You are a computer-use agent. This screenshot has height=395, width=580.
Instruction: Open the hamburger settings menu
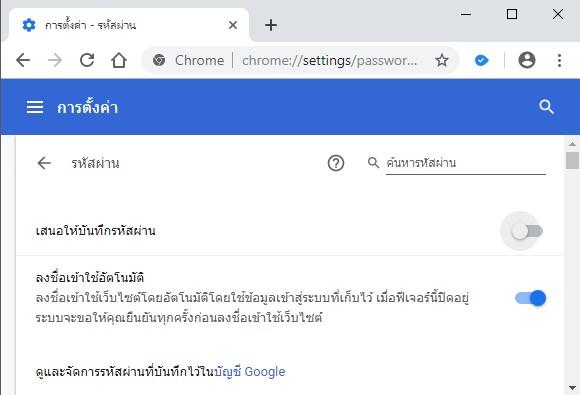(x=35, y=107)
